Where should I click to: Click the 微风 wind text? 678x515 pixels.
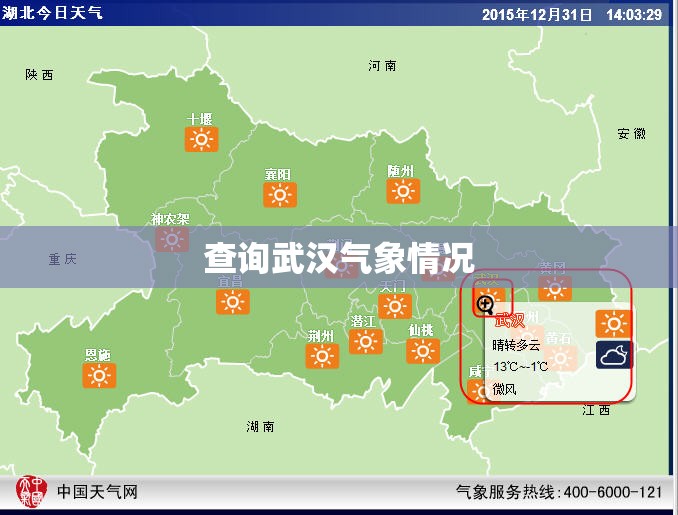[504, 389]
